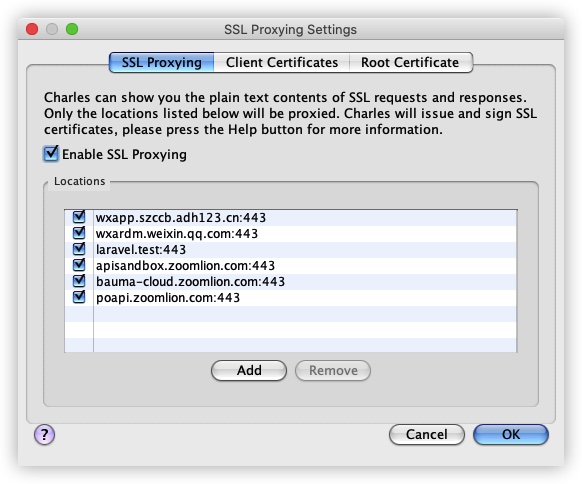Uncheck wxapp.szccb.adh123.cn:443 location checkbox

[x=79, y=217]
